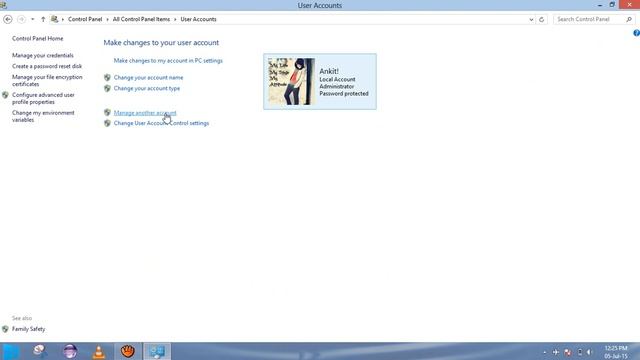This screenshot has width=640, height=360.
Task: Select User Accounts breadcrumb
Action: (x=198, y=19)
